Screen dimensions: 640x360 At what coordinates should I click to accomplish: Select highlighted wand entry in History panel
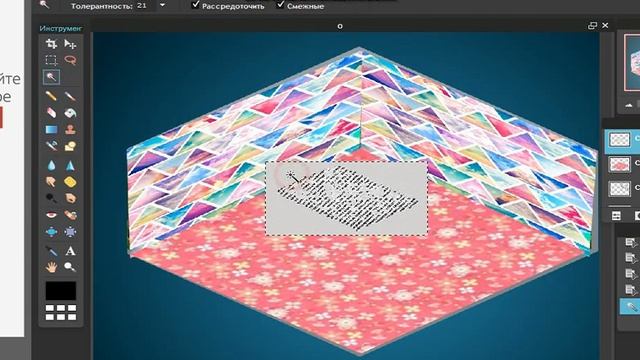(630, 307)
